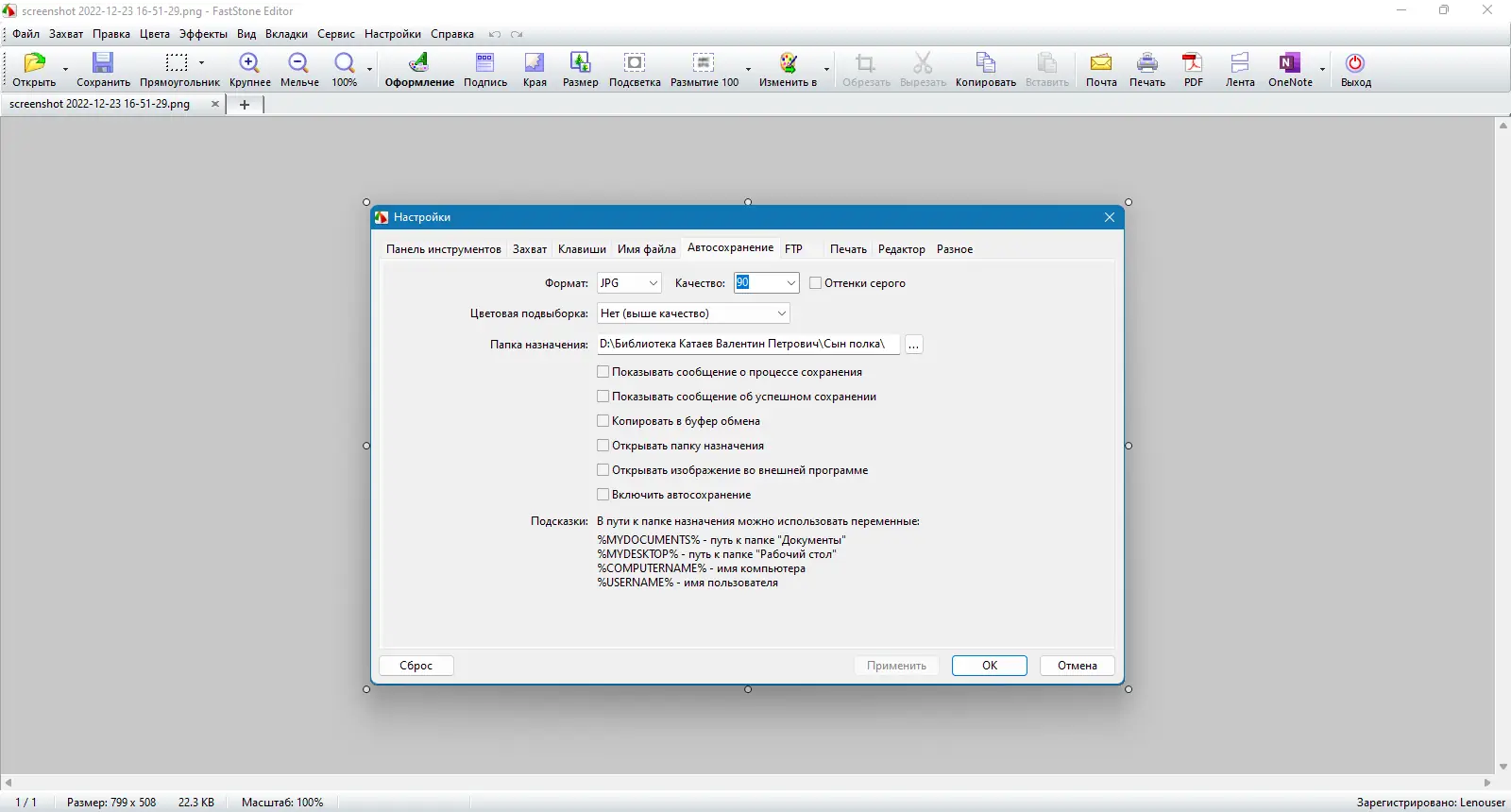Viewport: 1511px width, 812px height.
Task: Click the Применить button
Action: click(x=896, y=666)
